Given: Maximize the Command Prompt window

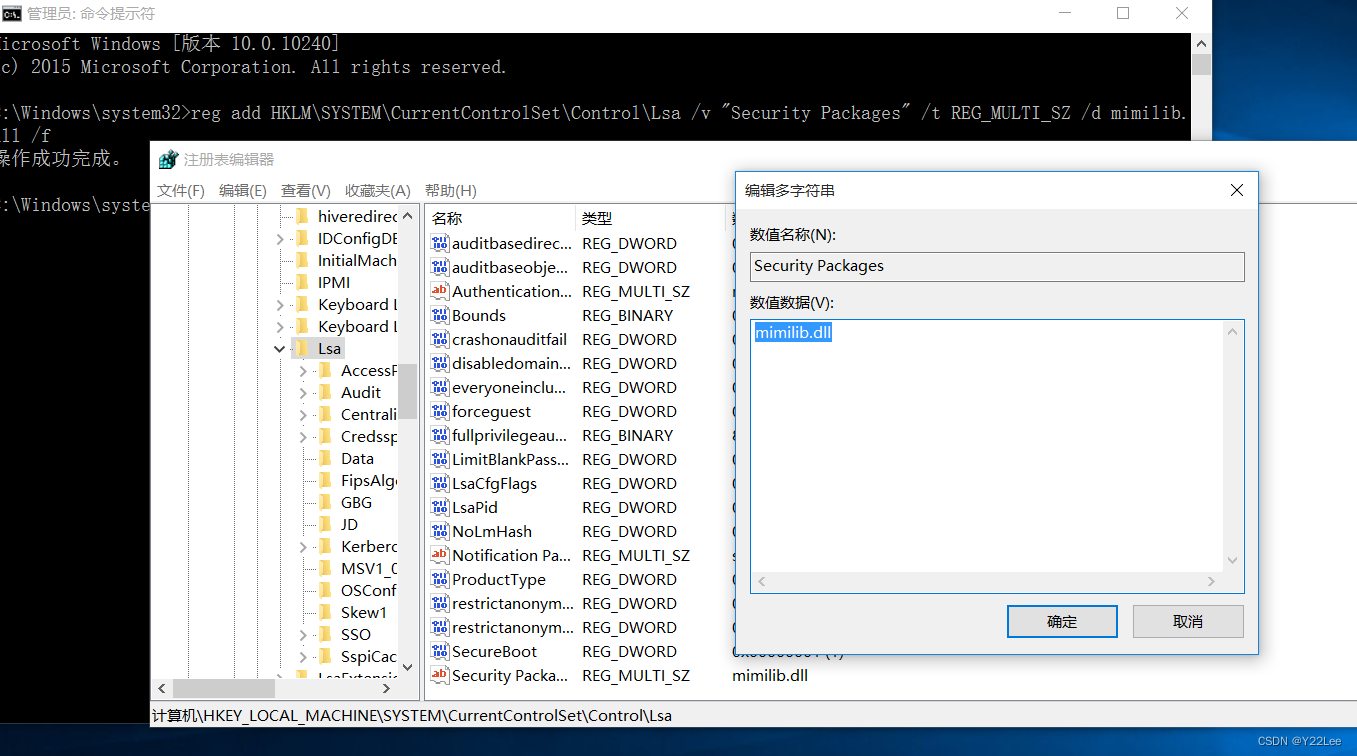Looking at the screenshot, I should click(x=1123, y=14).
